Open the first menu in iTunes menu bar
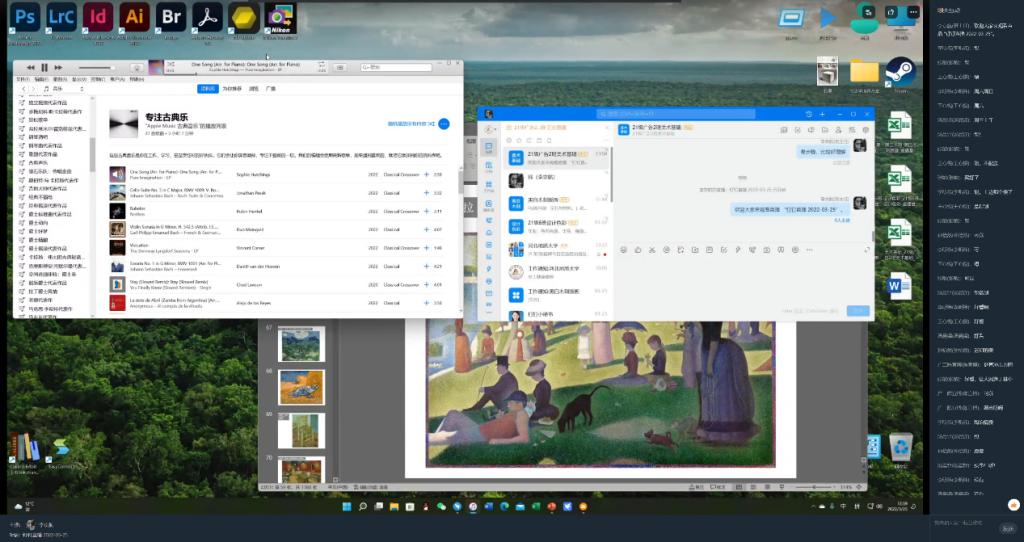Screen dimensions: 1024x542 click(22, 78)
